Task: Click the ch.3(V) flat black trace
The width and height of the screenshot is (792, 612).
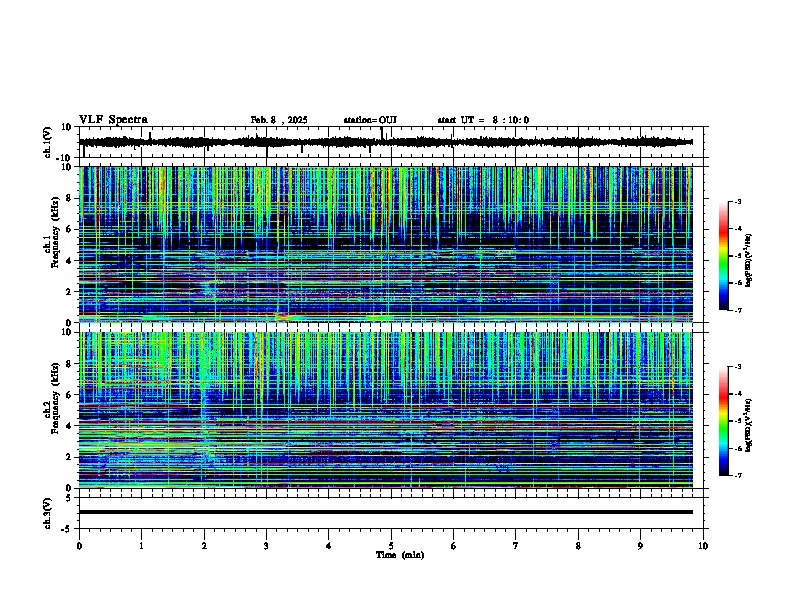Action: [386, 512]
